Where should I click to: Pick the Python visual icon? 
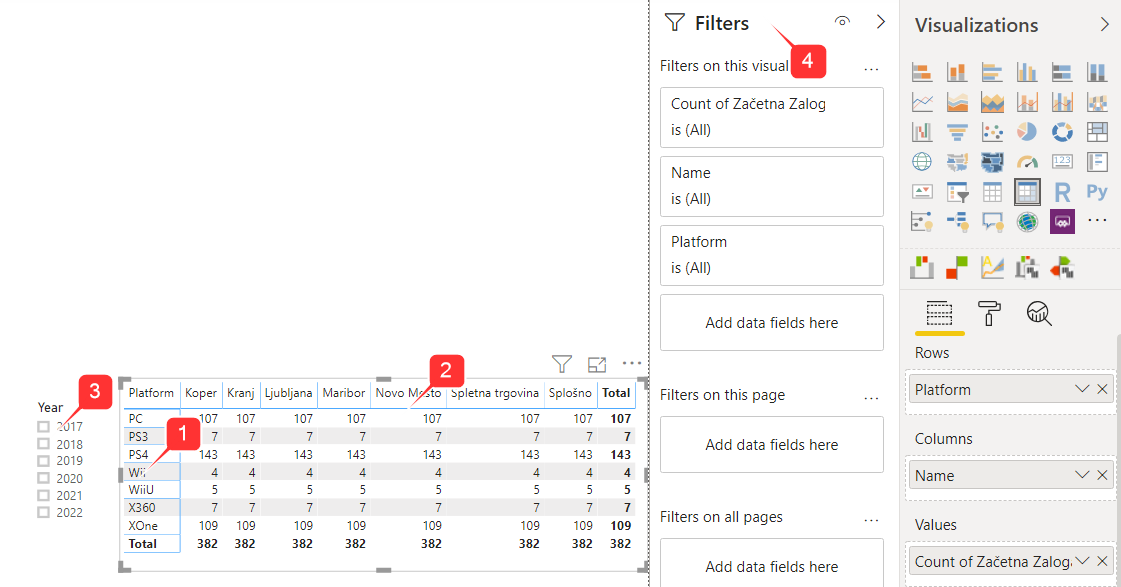click(1097, 192)
